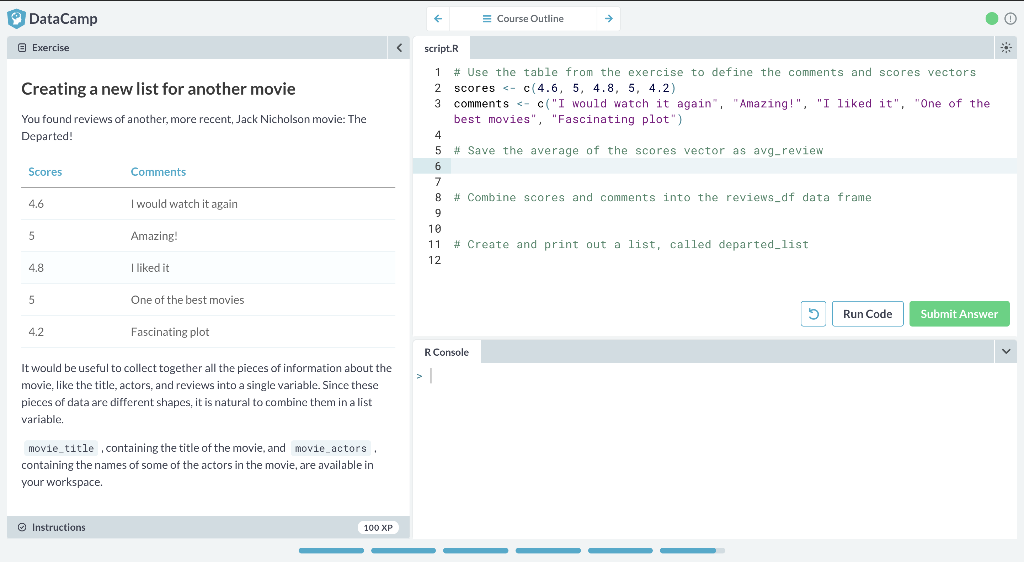
Task: Click the 4.2 score cell
Action: point(36,332)
